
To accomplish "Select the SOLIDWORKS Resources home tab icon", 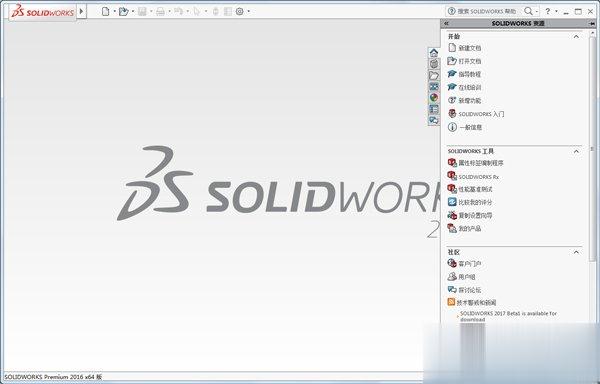I will click(434, 53).
